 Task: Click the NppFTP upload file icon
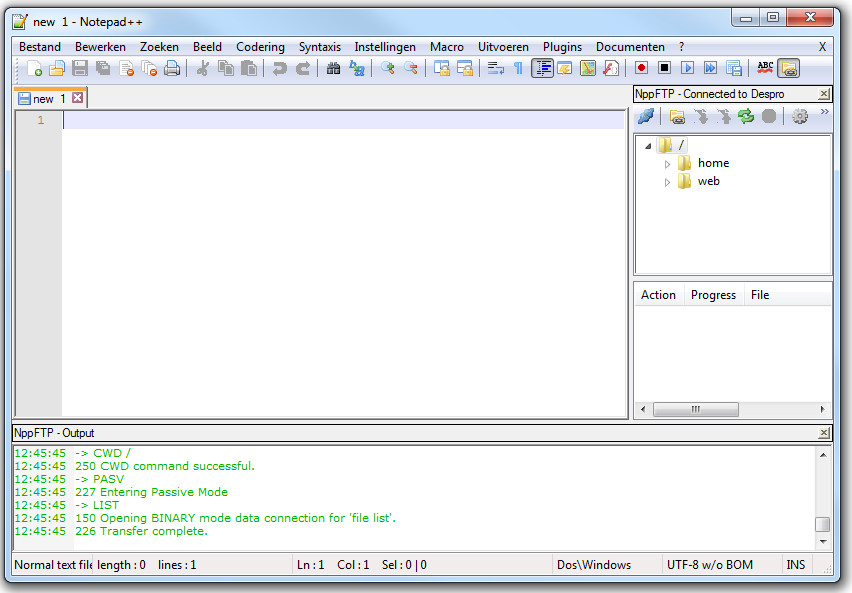coord(723,116)
